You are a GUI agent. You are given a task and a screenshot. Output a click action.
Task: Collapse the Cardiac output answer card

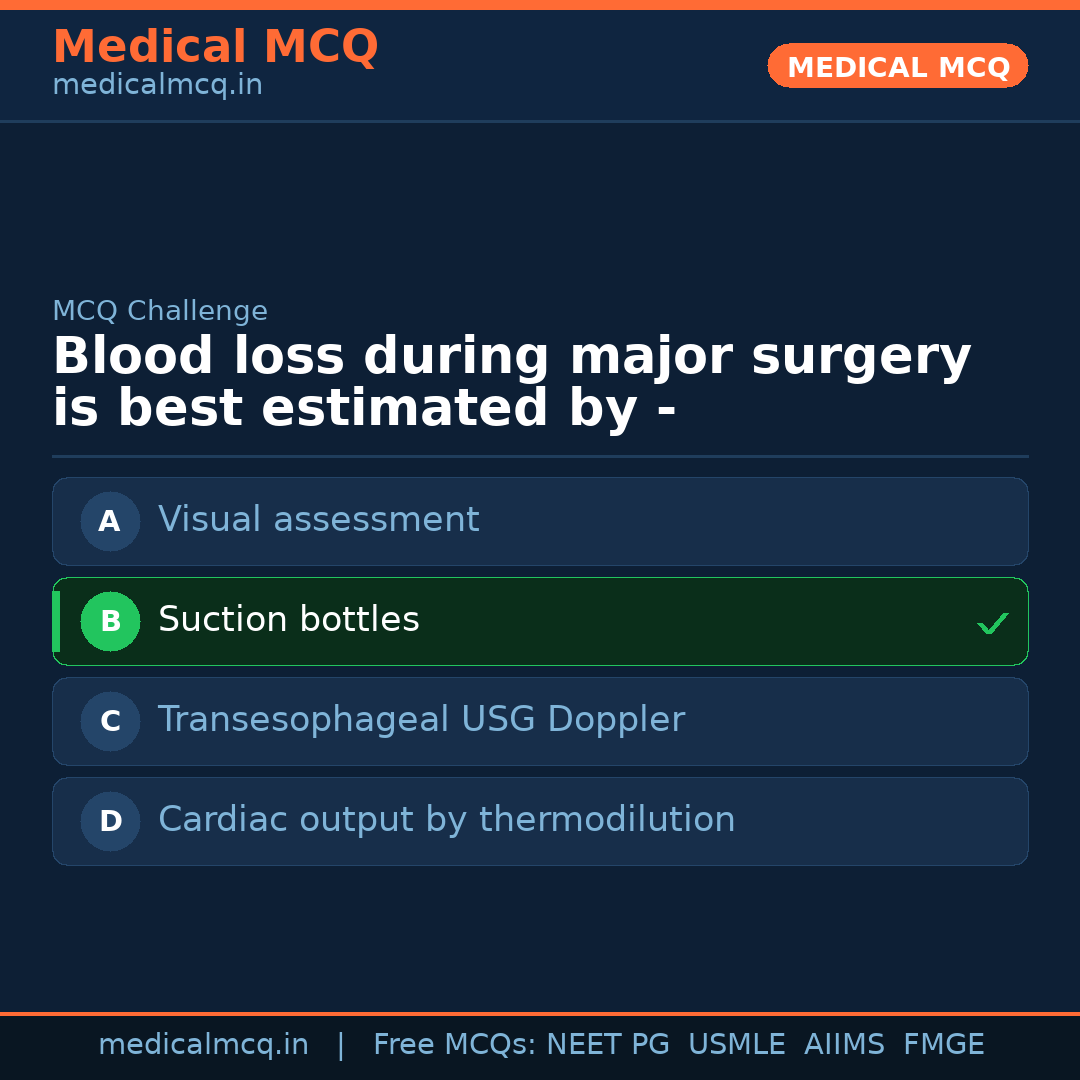[x=540, y=821]
